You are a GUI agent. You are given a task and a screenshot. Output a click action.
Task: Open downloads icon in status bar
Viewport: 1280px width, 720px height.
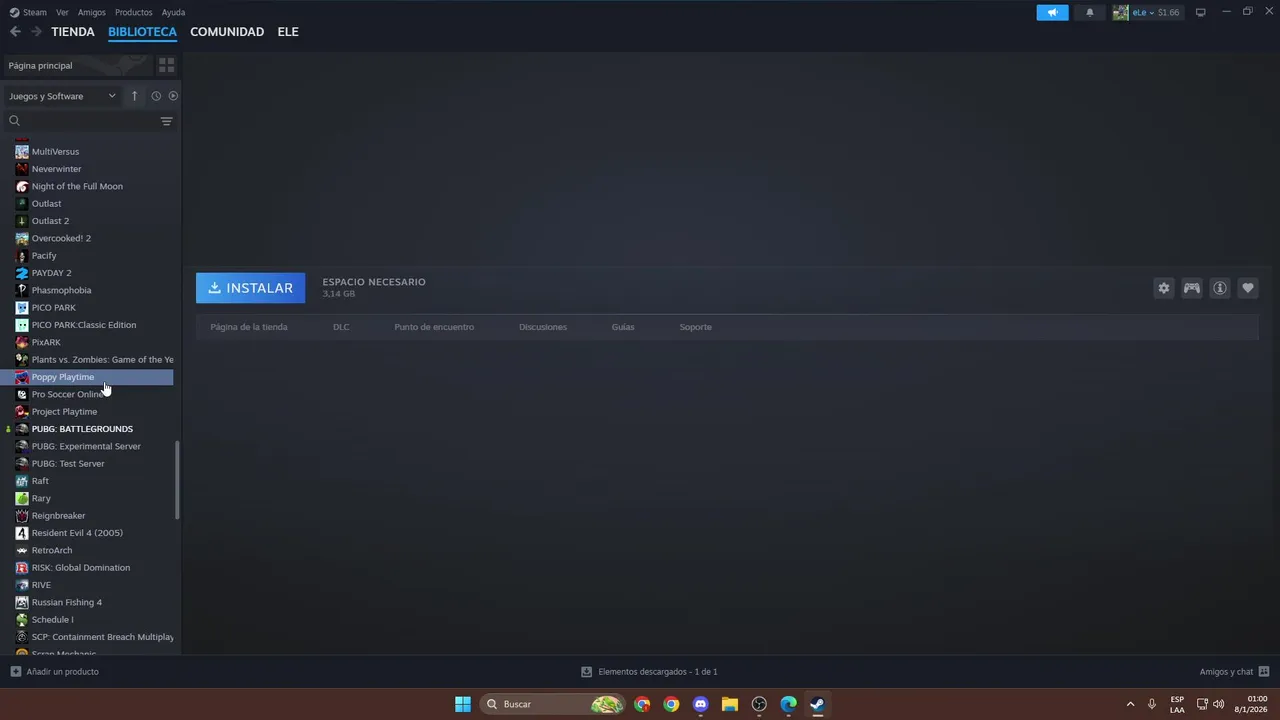click(587, 672)
